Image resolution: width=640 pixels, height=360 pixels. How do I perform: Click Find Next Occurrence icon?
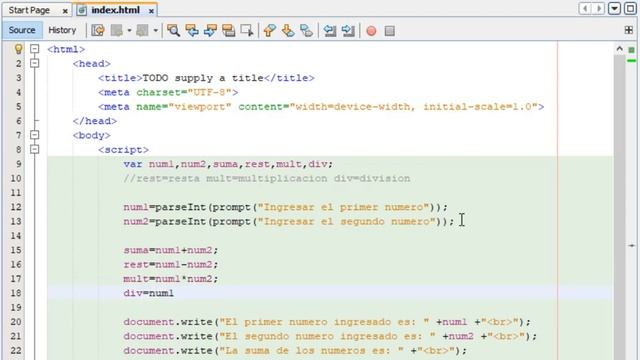(x=210, y=31)
